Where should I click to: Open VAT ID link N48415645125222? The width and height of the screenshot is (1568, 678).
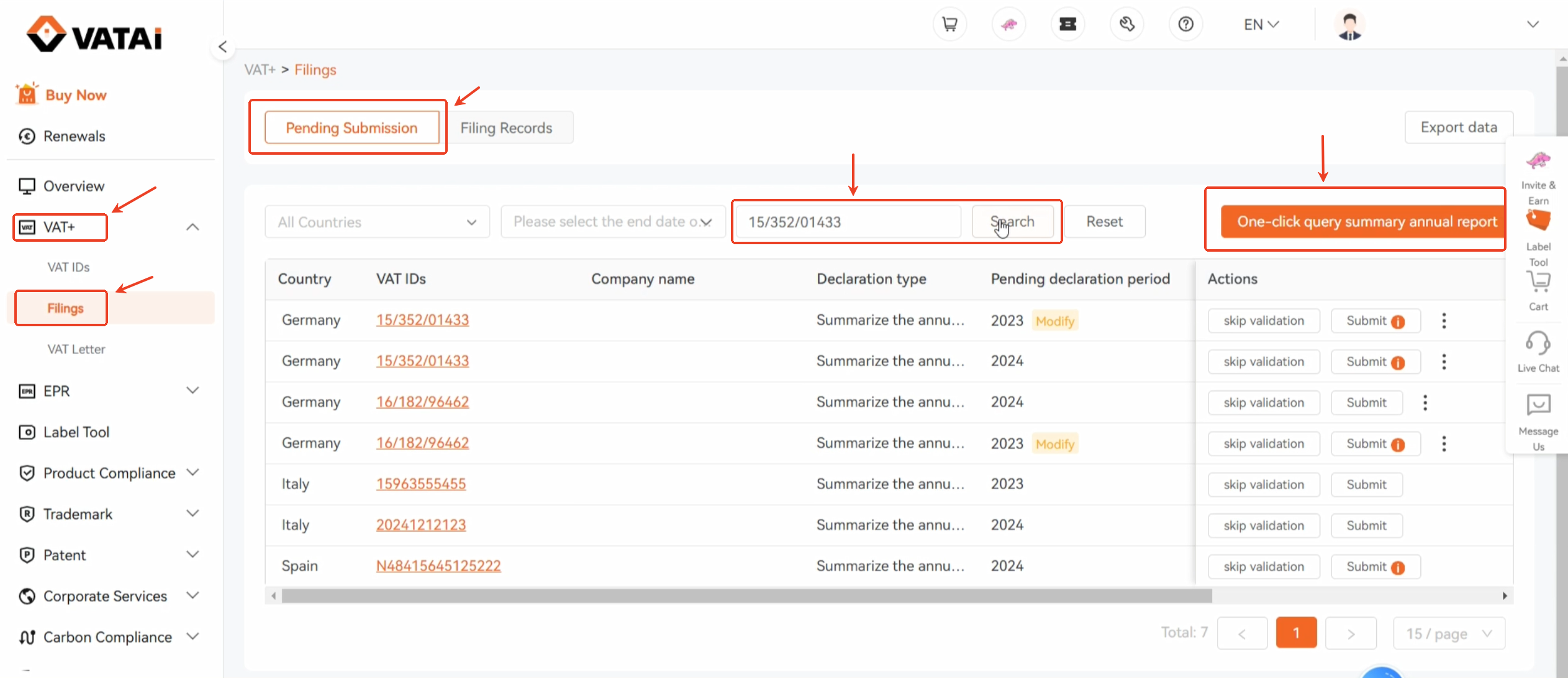coord(438,566)
